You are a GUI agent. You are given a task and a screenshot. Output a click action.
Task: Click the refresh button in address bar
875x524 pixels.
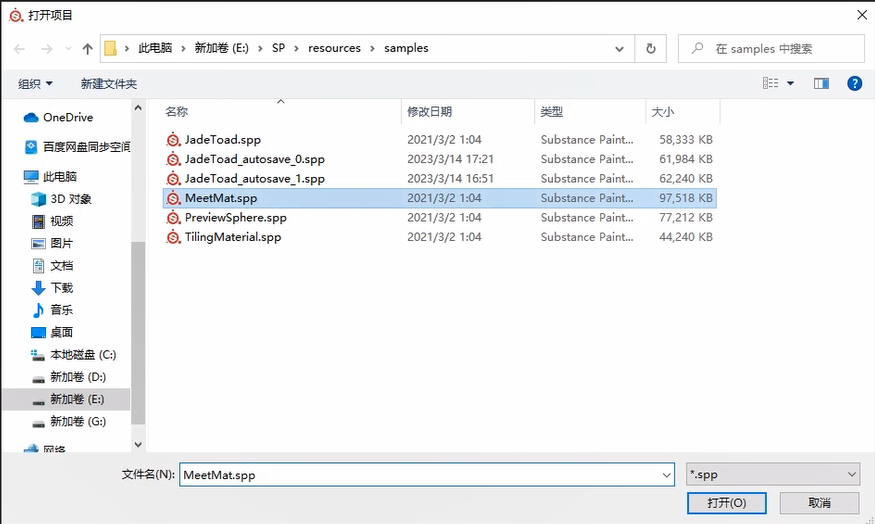[x=651, y=48]
